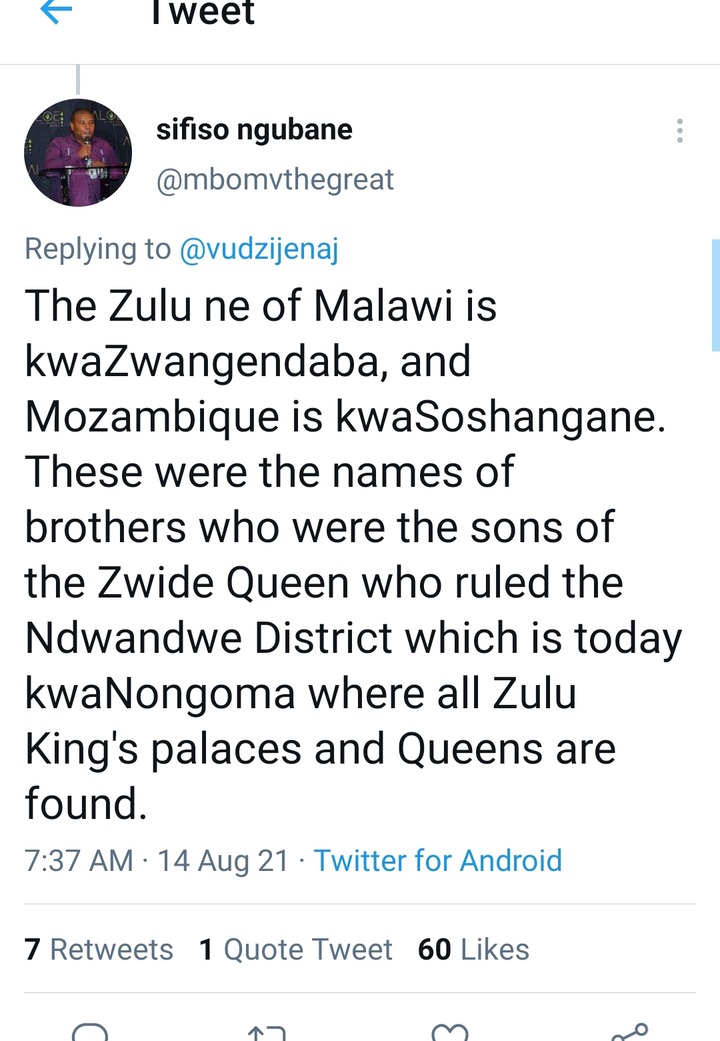
Task: Click the Twitter for Android link
Action: coord(438,860)
